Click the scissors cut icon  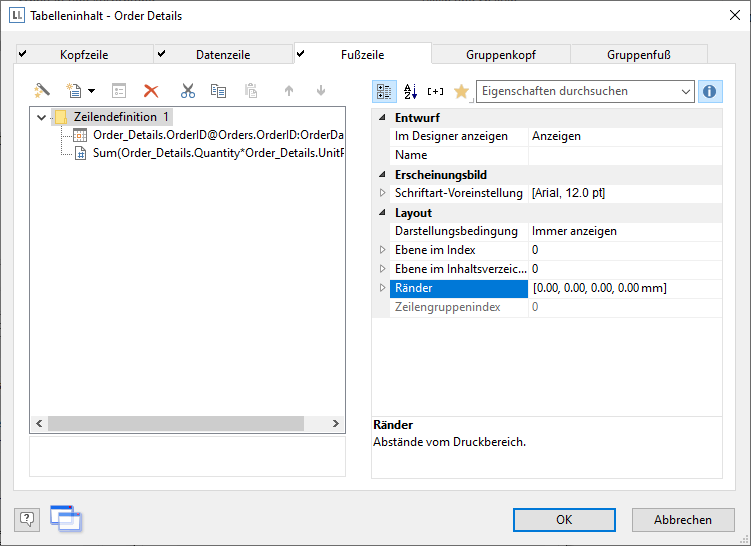pos(187,91)
